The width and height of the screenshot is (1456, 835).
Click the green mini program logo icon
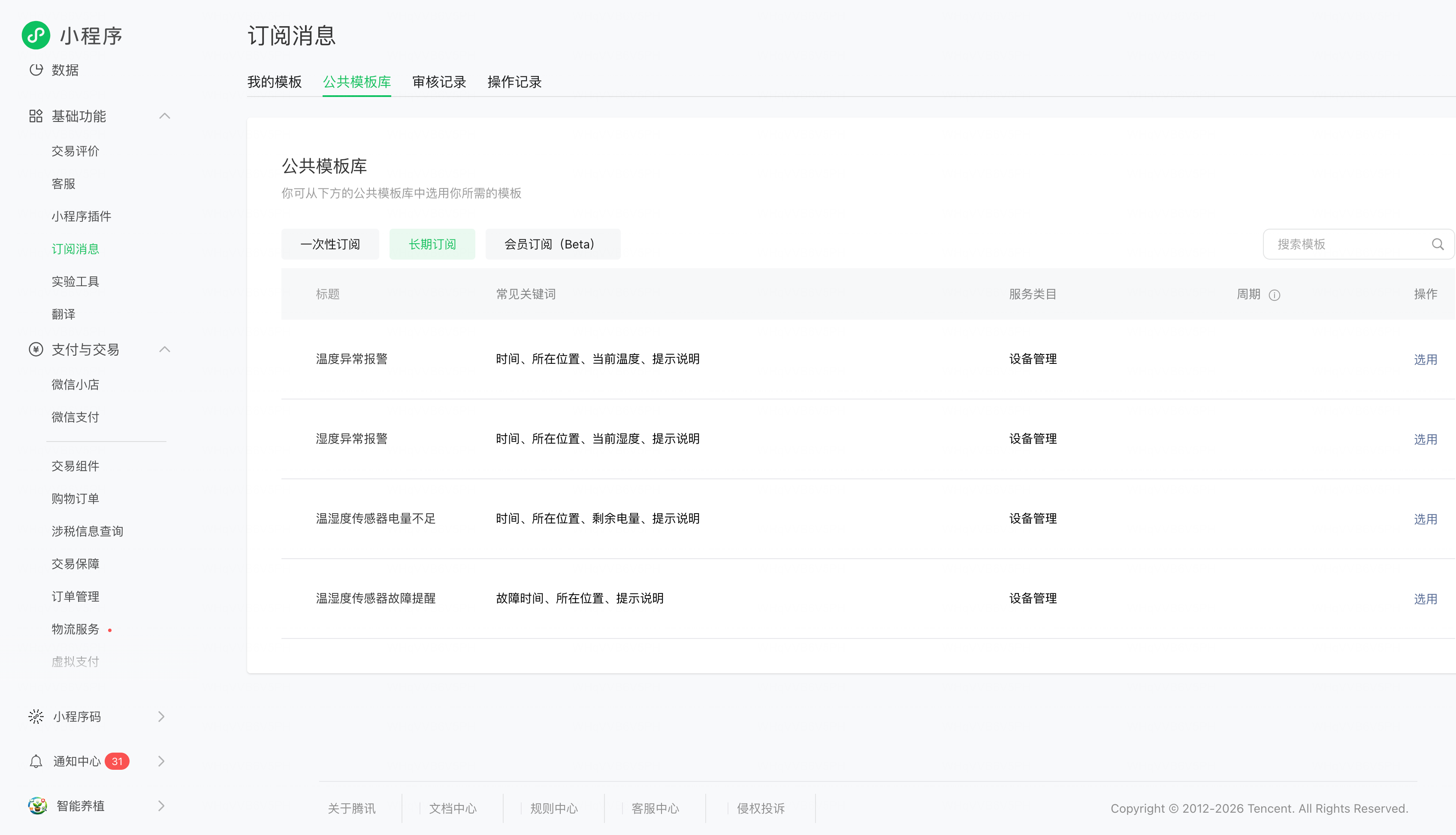36,36
